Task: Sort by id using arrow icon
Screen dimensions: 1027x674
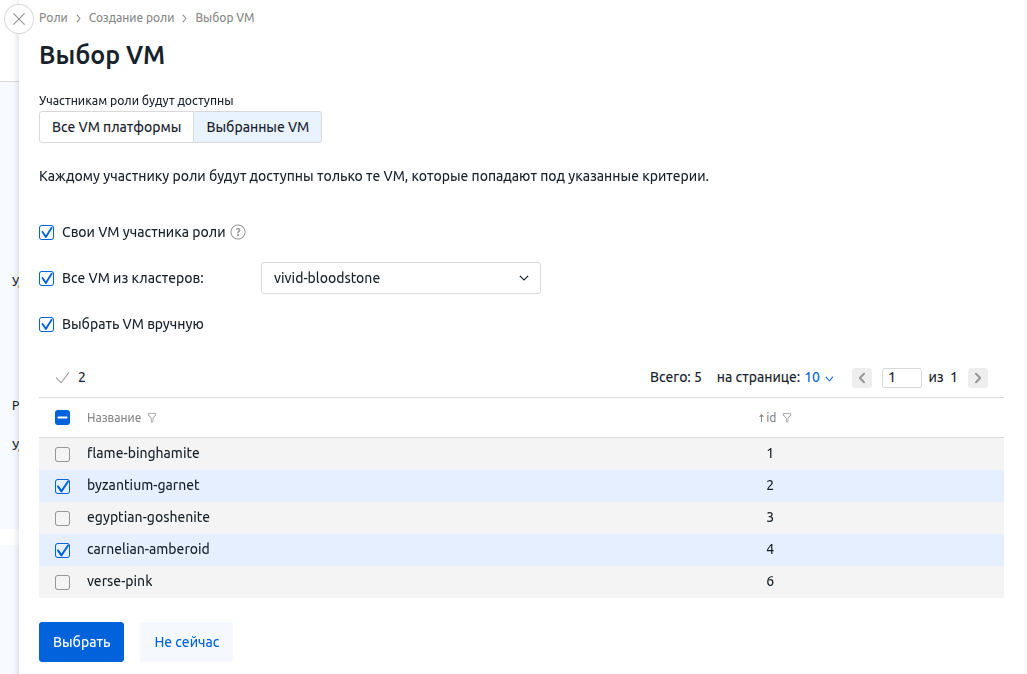Action: [x=762, y=418]
